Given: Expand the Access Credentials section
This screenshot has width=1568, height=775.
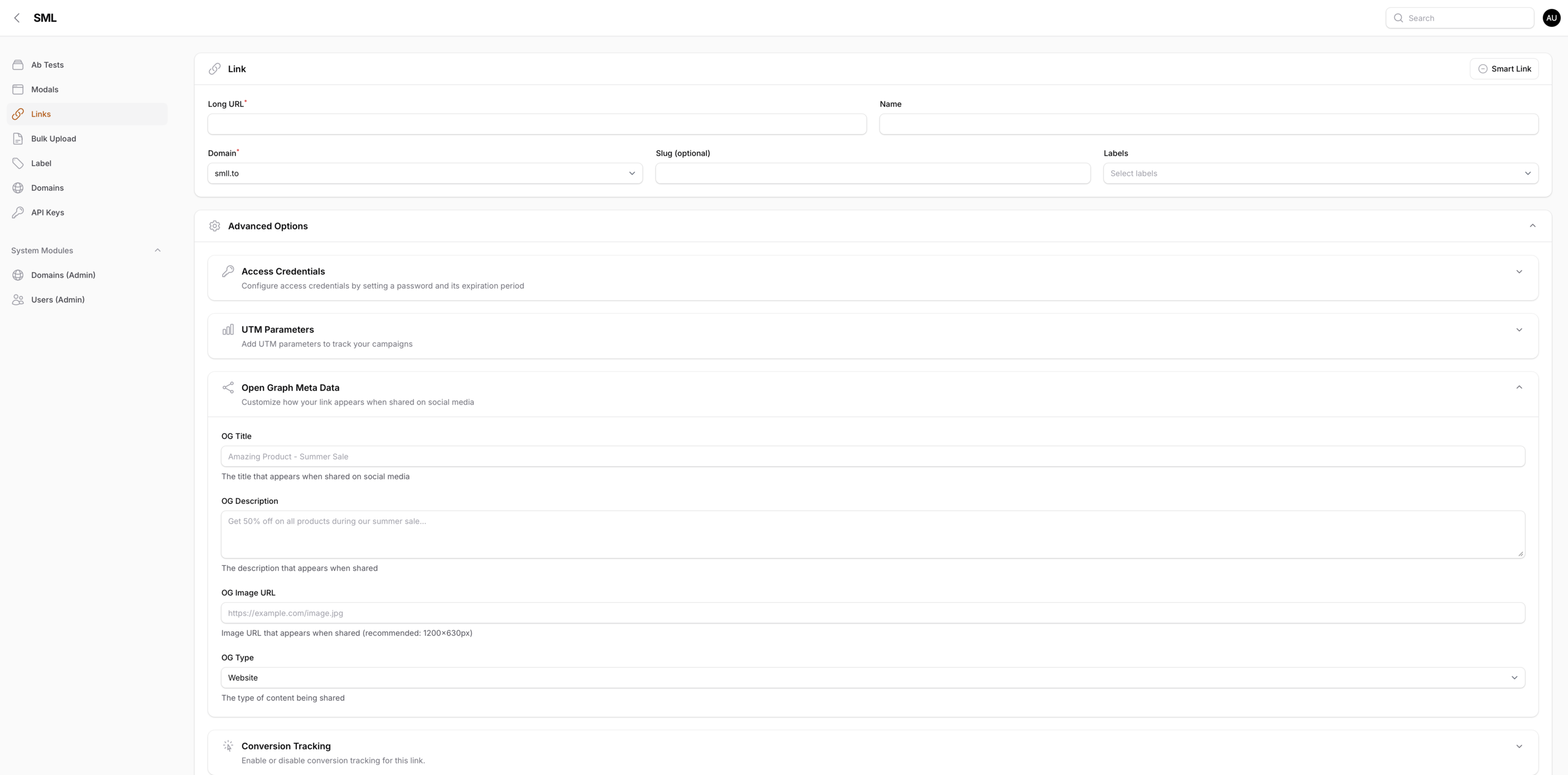Looking at the screenshot, I should click(x=1519, y=272).
